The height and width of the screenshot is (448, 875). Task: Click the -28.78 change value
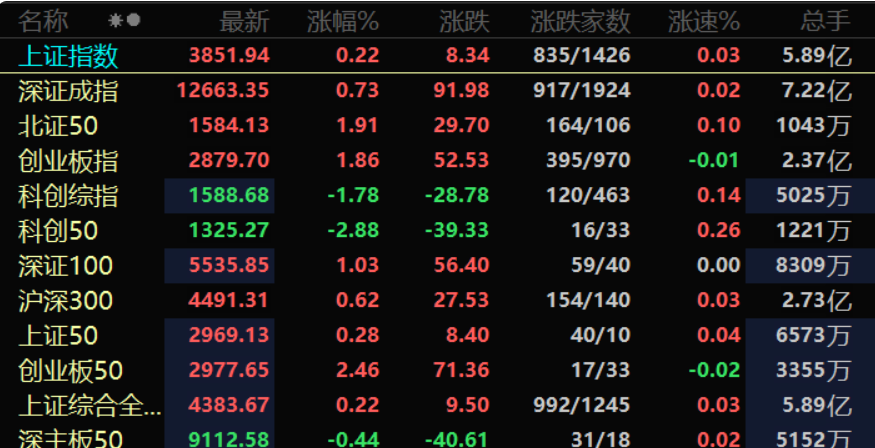tap(457, 195)
